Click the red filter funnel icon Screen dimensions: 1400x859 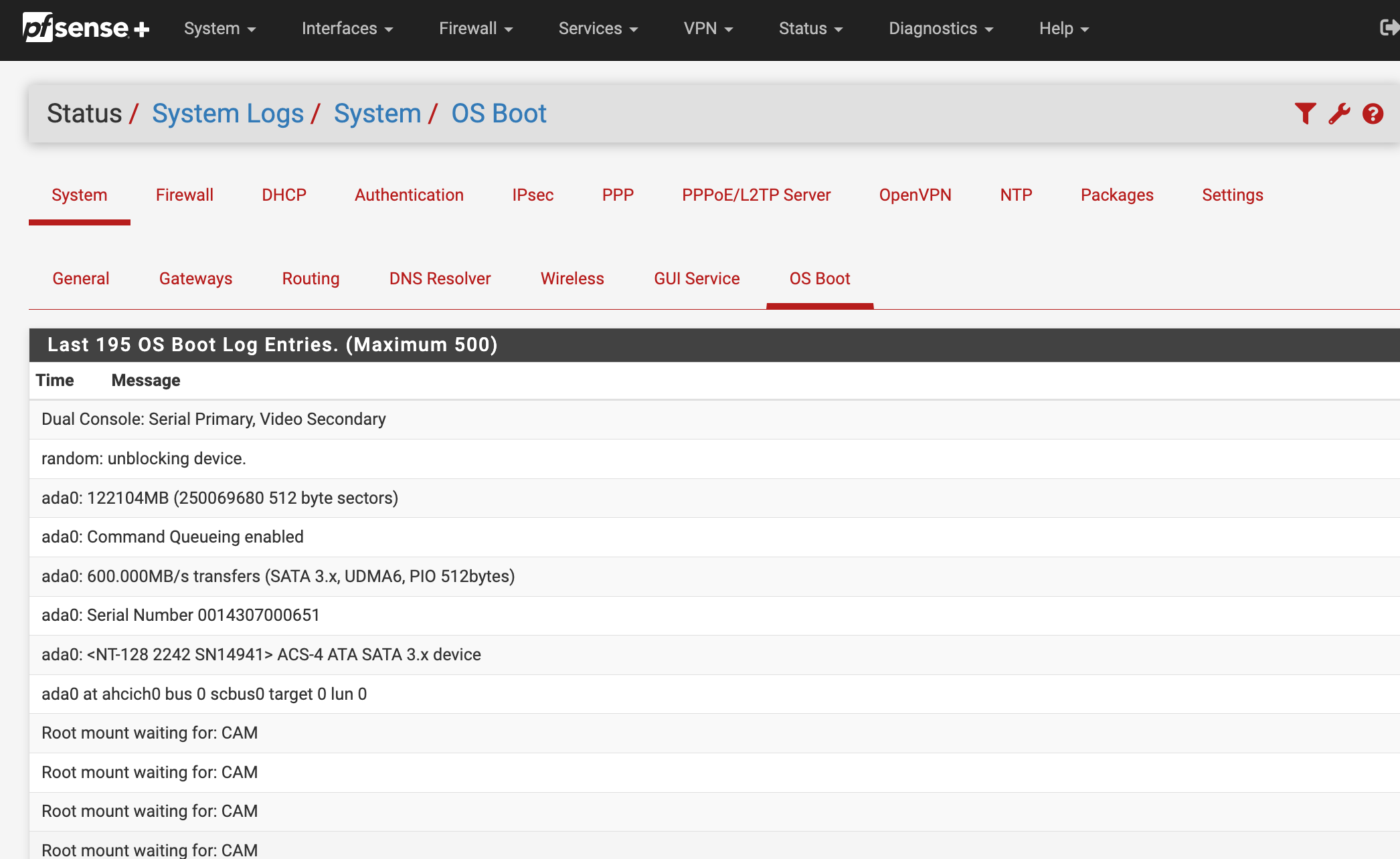pyautogui.click(x=1304, y=114)
